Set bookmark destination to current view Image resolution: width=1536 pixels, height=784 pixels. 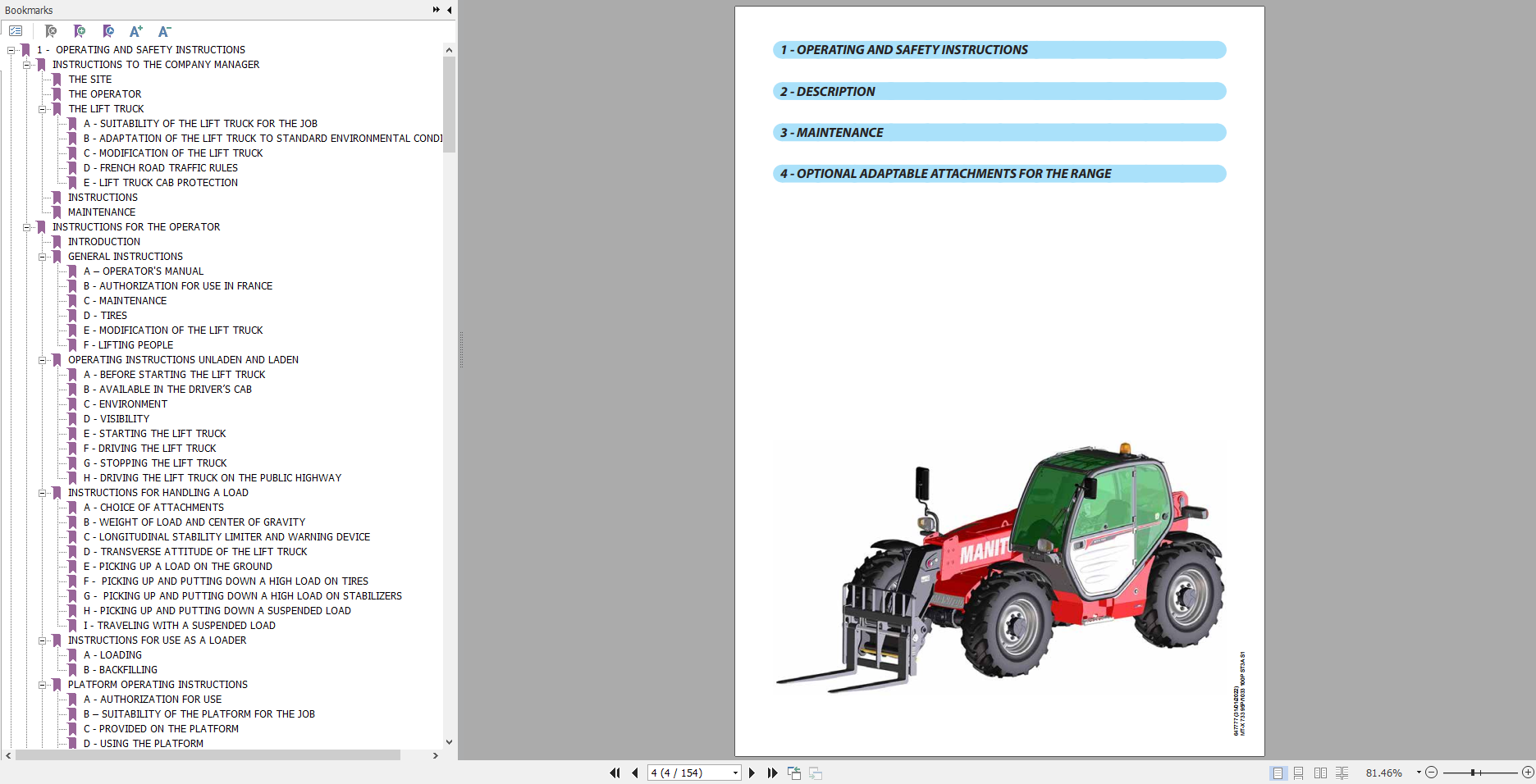[108, 31]
